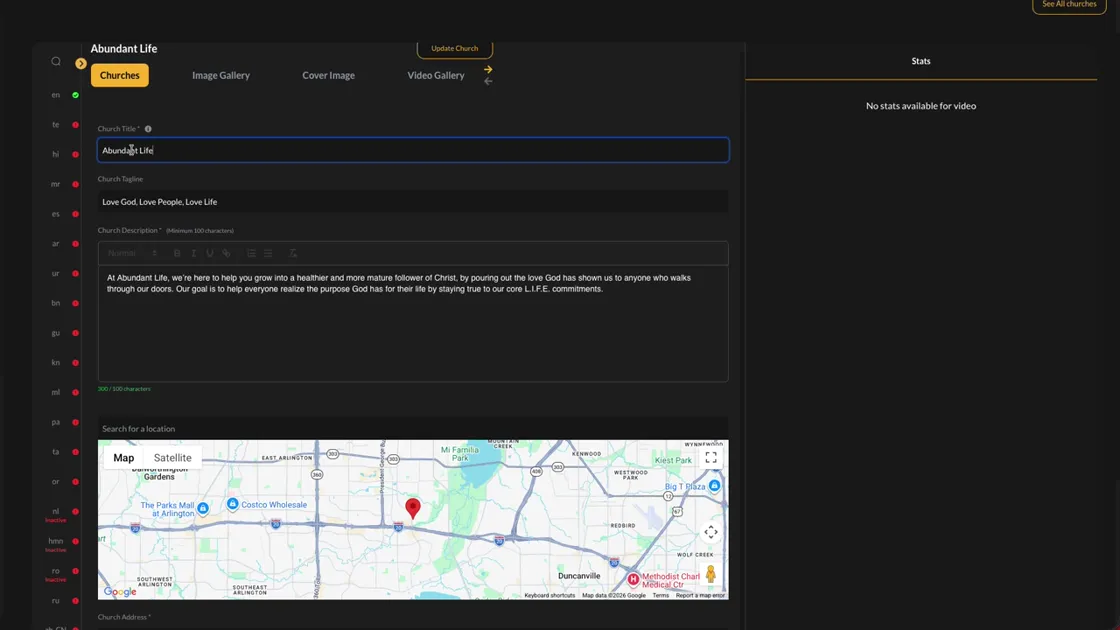Viewport: 1120px width, 630px height.
Task: Select the Street View pegman
Action: click(x=711, y=574)
